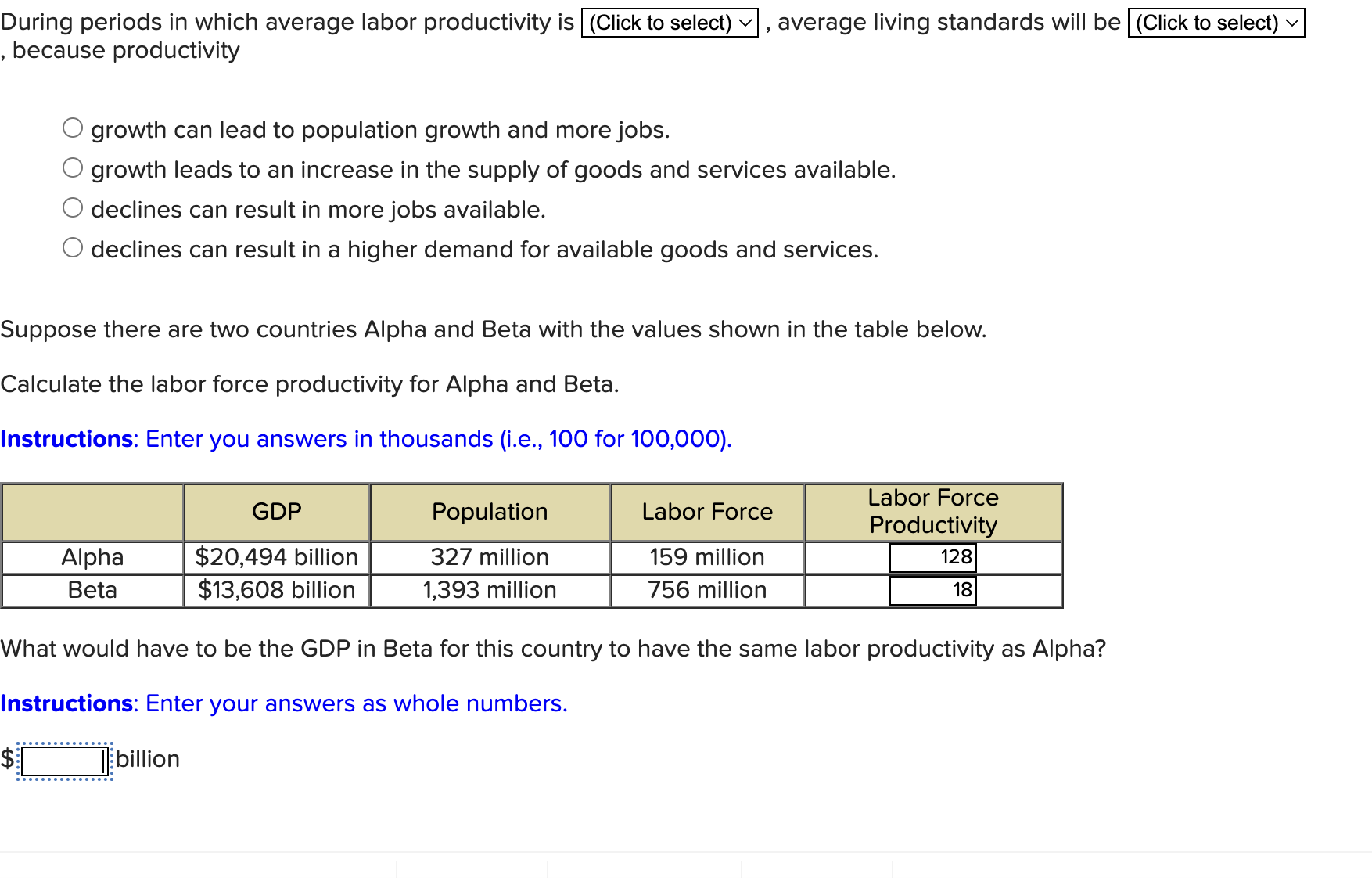
Task: Expand the average labor productivity selector
Action: (x=669, y=22)
